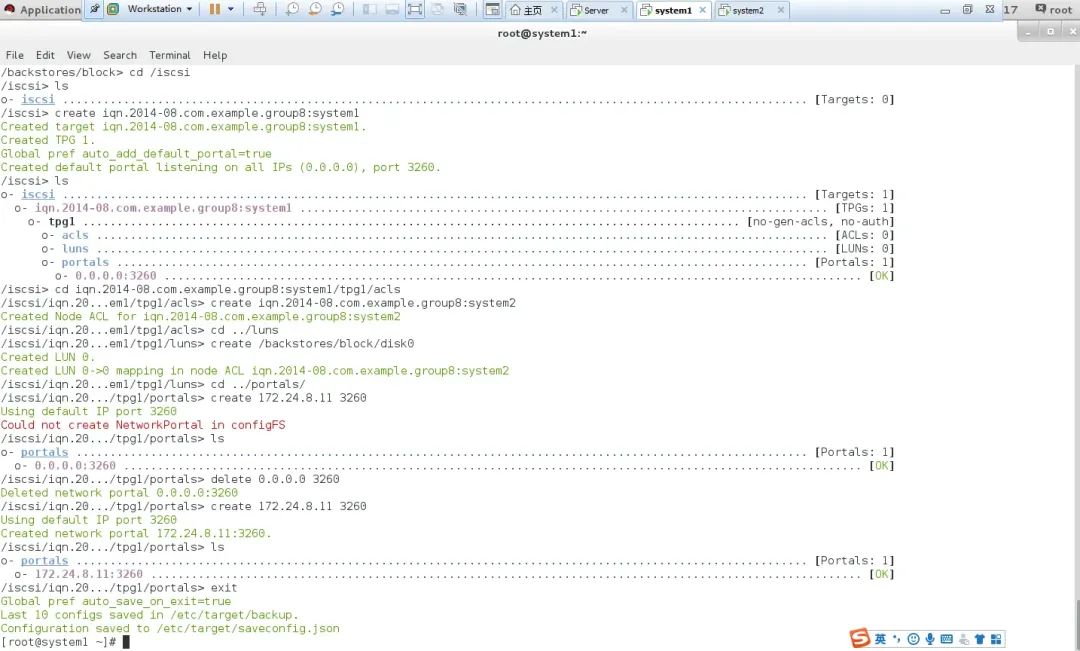The width and height of the screenshot is (1080, 651).
Task: Close the system1 VM tab
Action: (703, 10)
